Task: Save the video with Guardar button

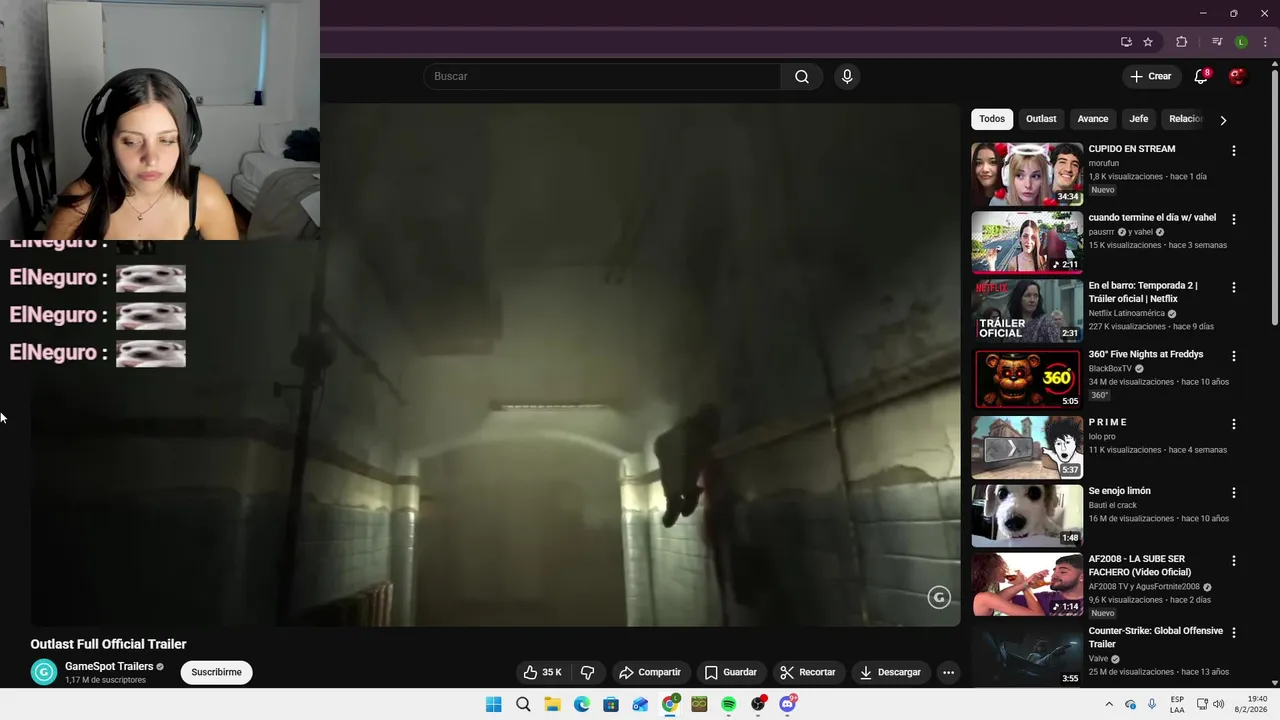Action: [x=730, y=672]
